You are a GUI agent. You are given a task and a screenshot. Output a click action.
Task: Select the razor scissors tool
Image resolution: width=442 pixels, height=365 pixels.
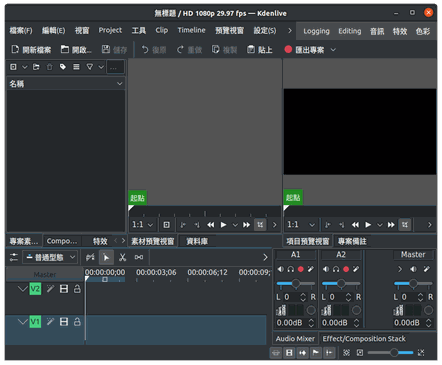click(122, 257)
